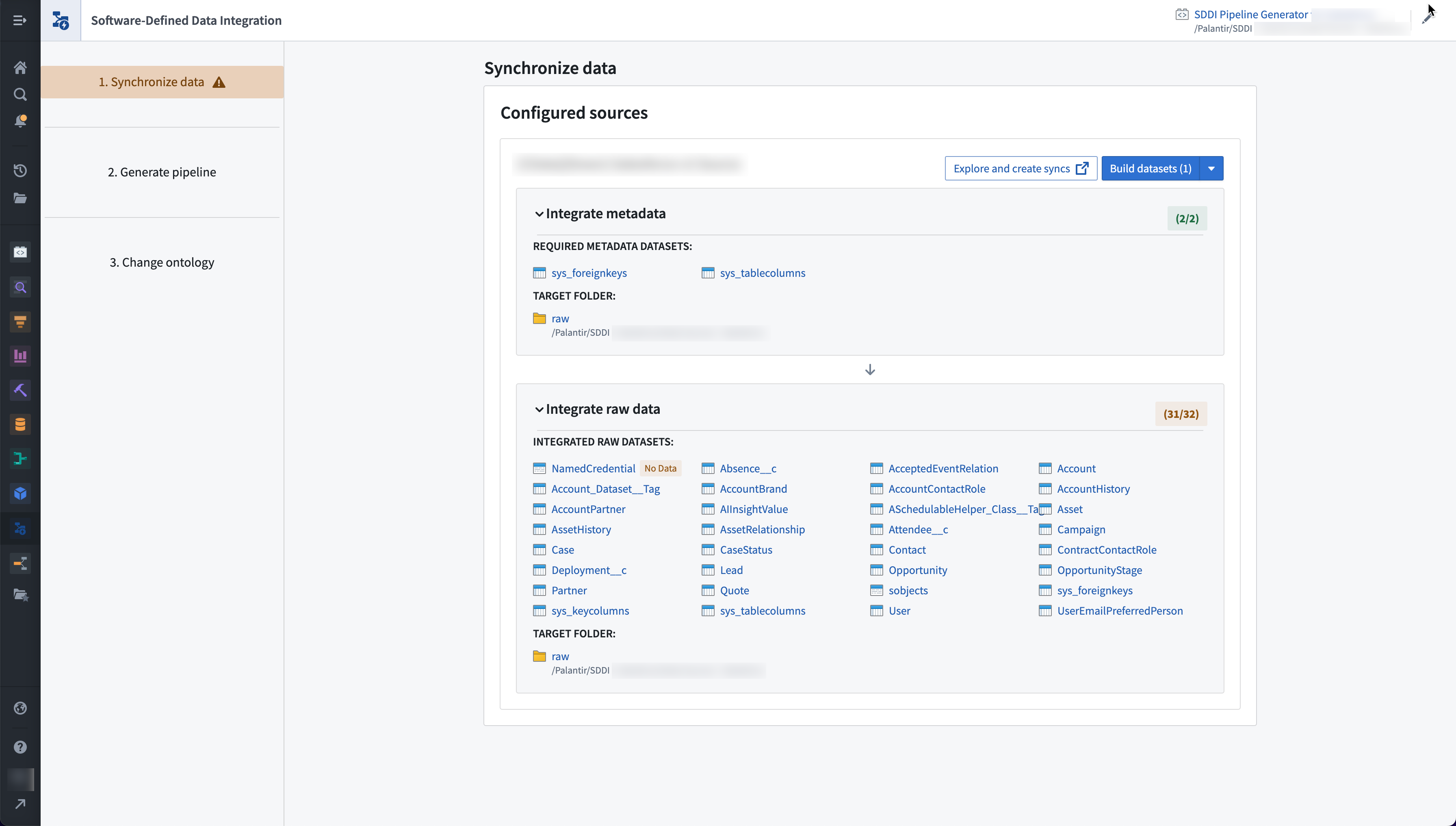The width and height of the screenshot is (1456, 826).
Task: Open Account_Dataset__Tag dataset
Action: tap(606, 489)
